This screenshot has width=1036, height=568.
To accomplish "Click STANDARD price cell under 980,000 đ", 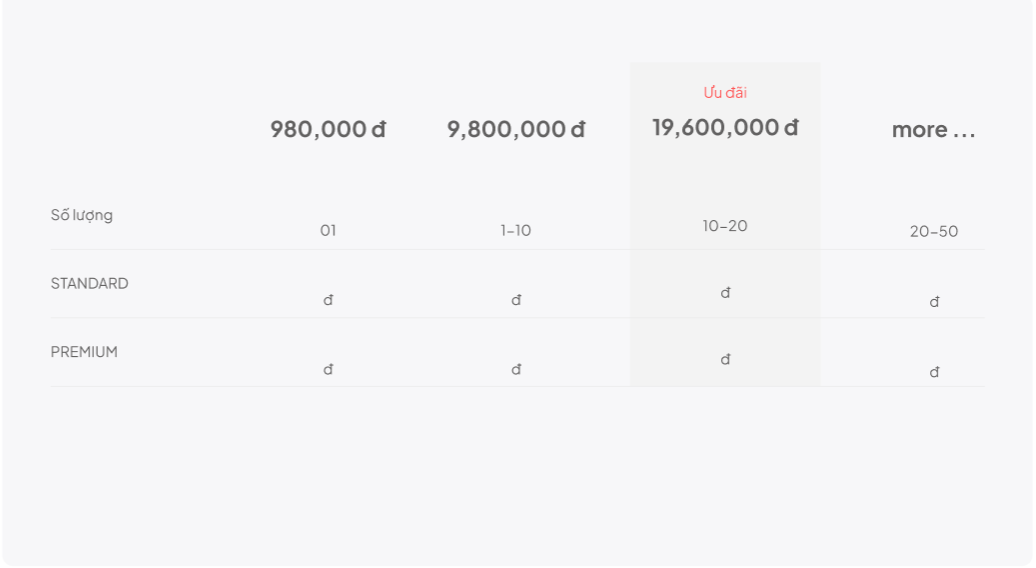I will tap(328, 300).
